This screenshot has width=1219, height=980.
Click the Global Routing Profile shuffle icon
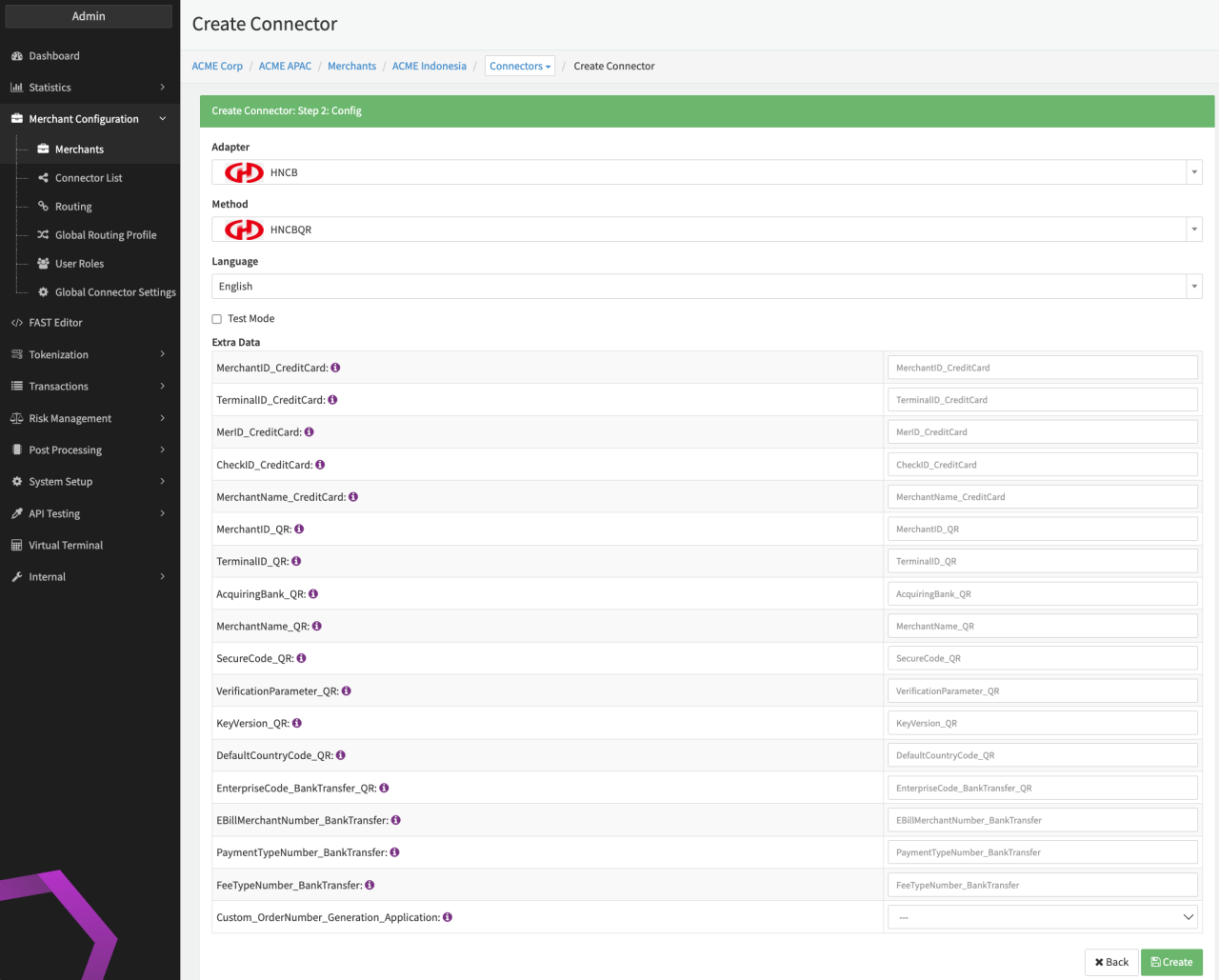pyautogui.click(x=43, y=235)
